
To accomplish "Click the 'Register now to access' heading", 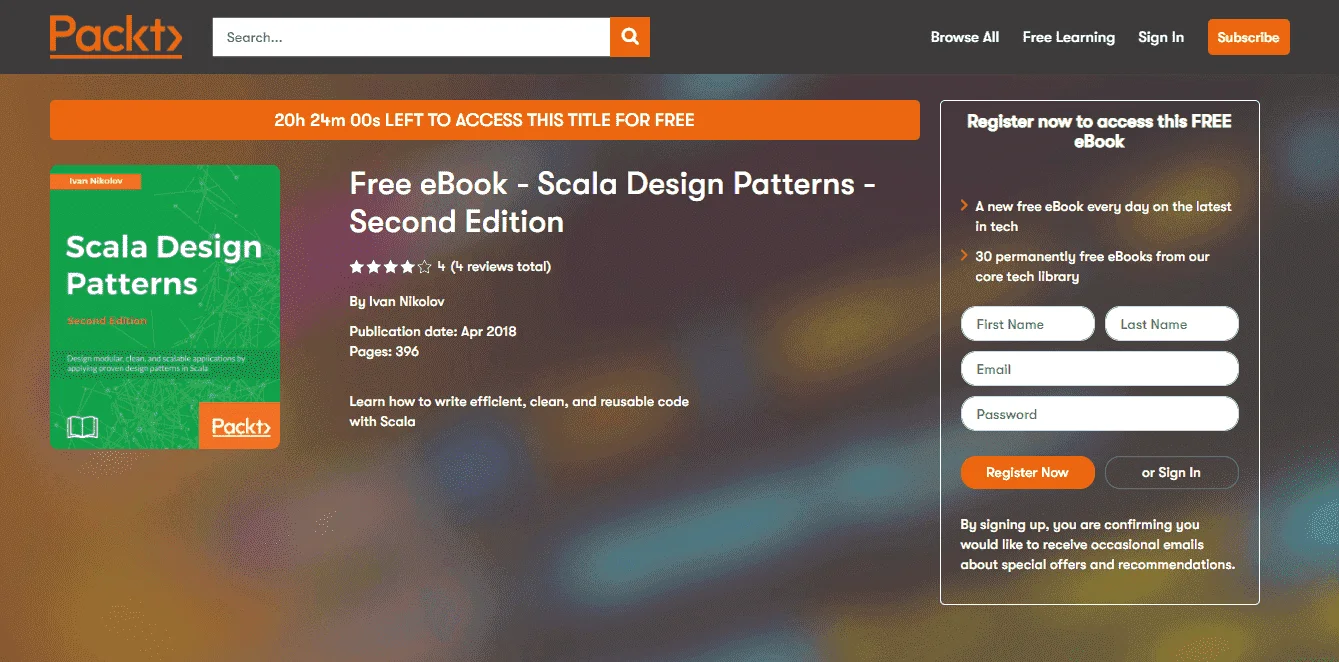I will coord(1100,131).
